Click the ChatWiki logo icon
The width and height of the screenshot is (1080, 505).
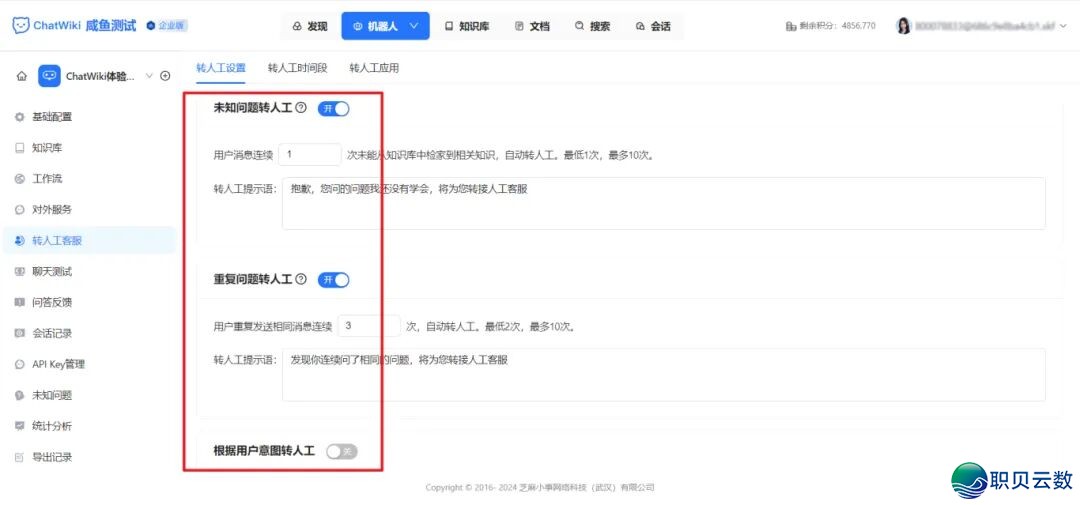coord(21,25)
